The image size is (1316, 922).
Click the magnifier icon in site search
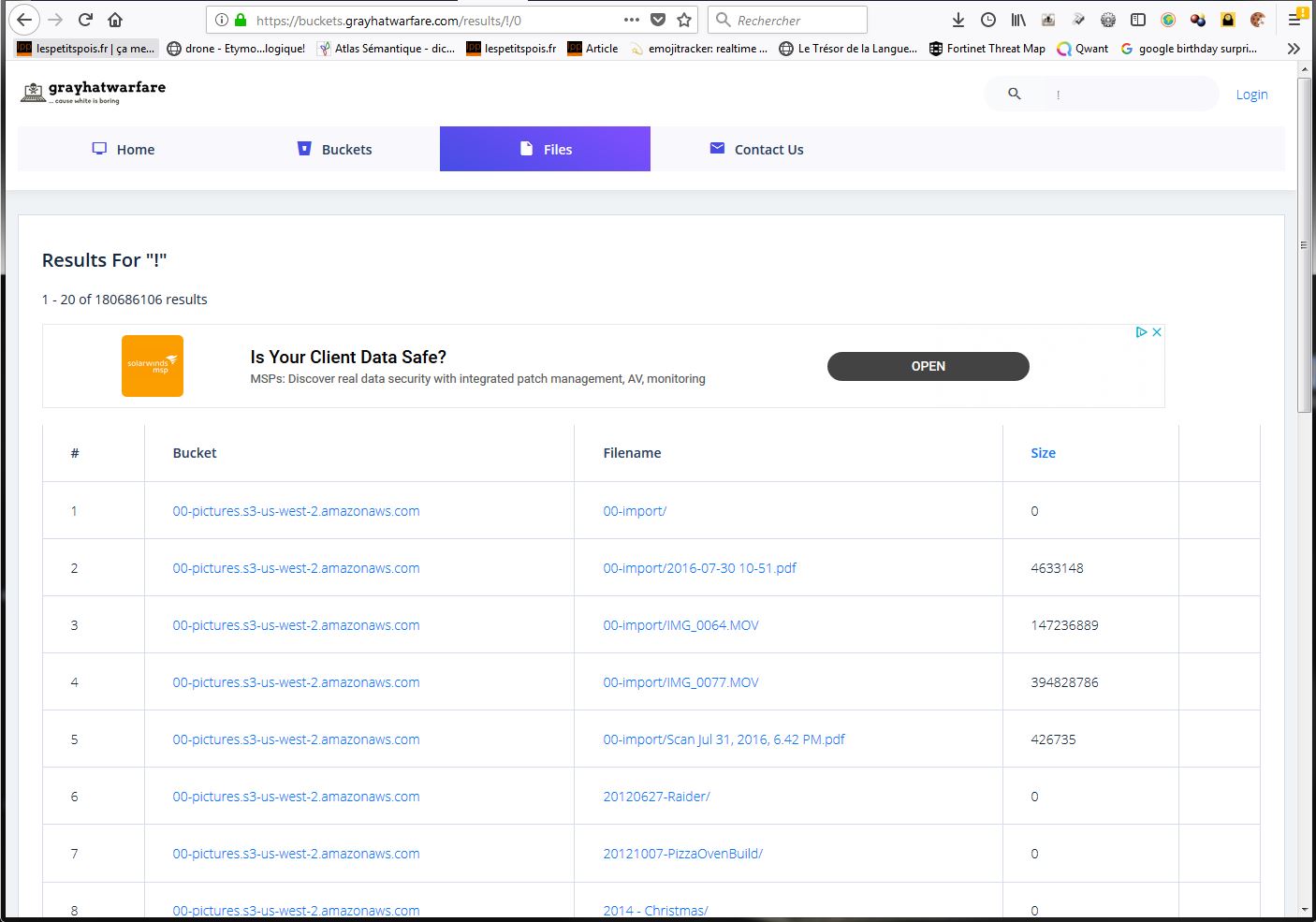[1014, 94]
